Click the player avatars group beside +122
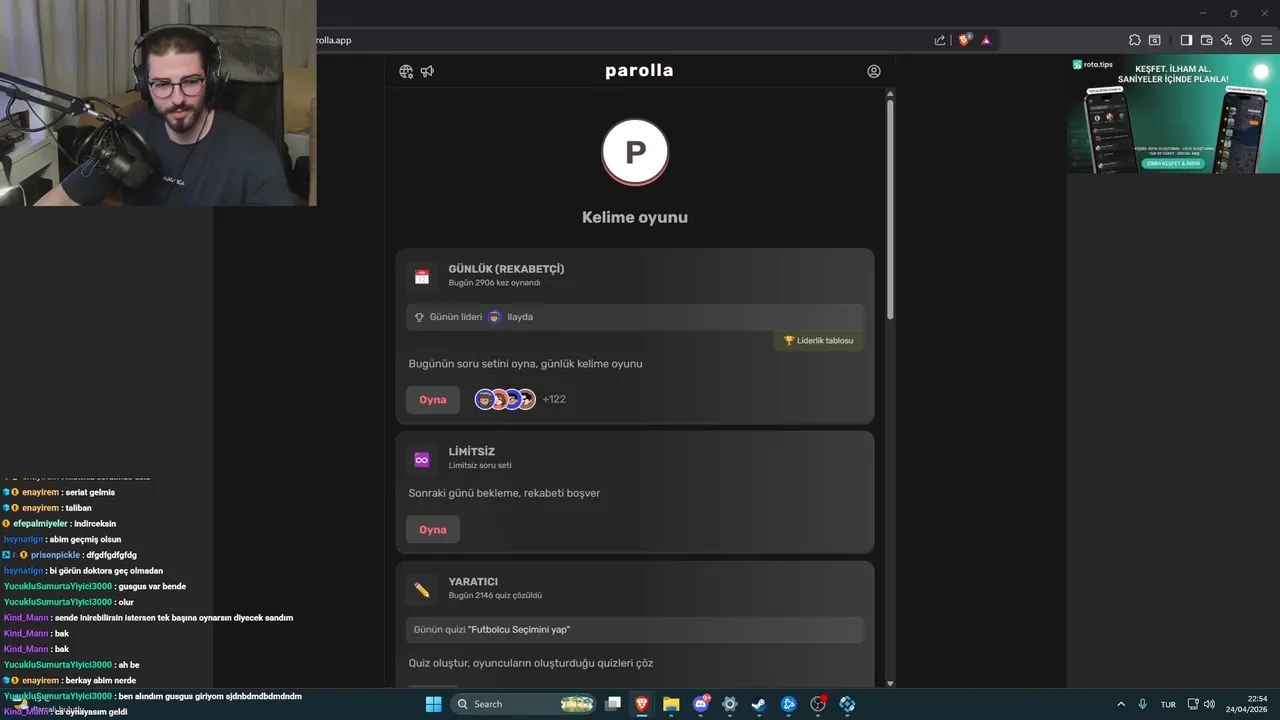Viewport: 1280px width, 720px height. (505, 399)
